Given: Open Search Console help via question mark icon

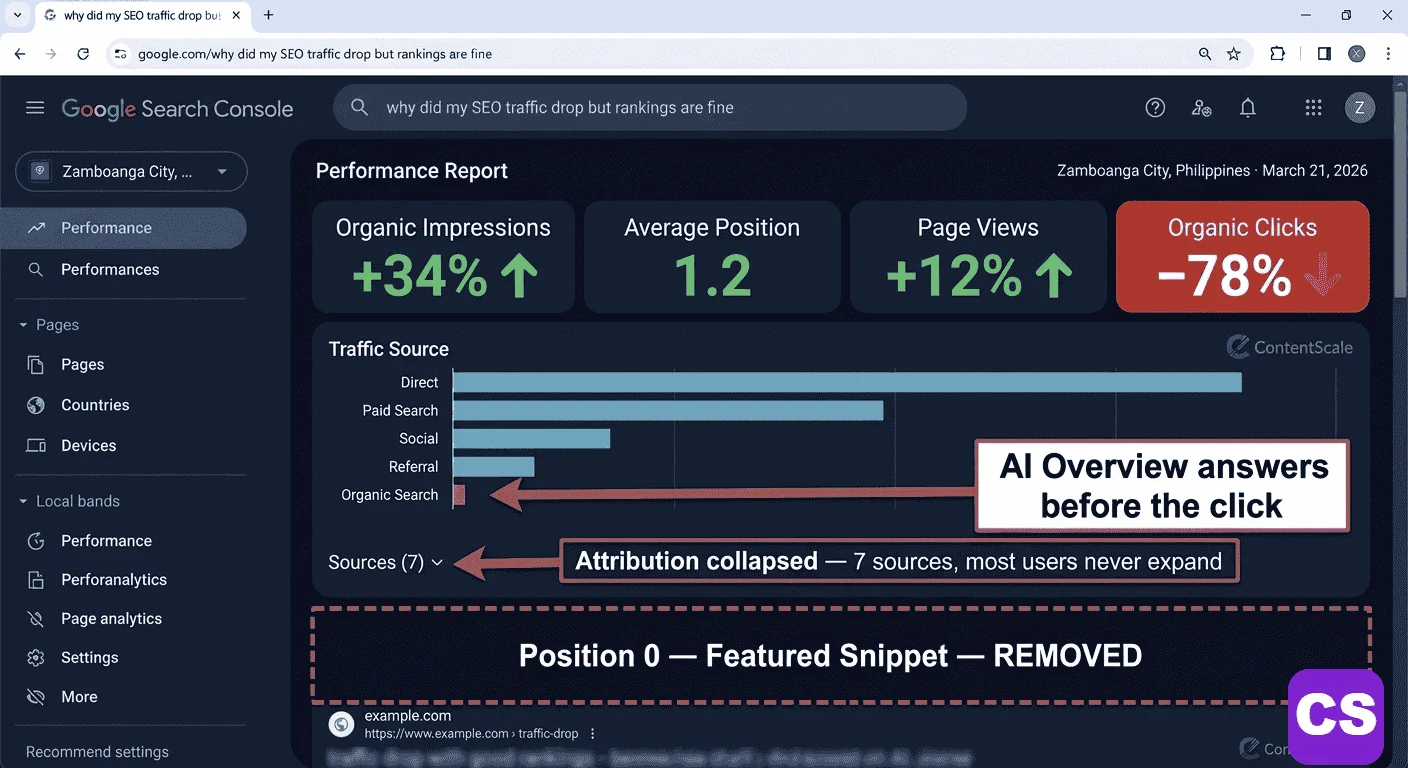Looking at the screenshot, I should pyautogui.click(x=1155, y=107).
